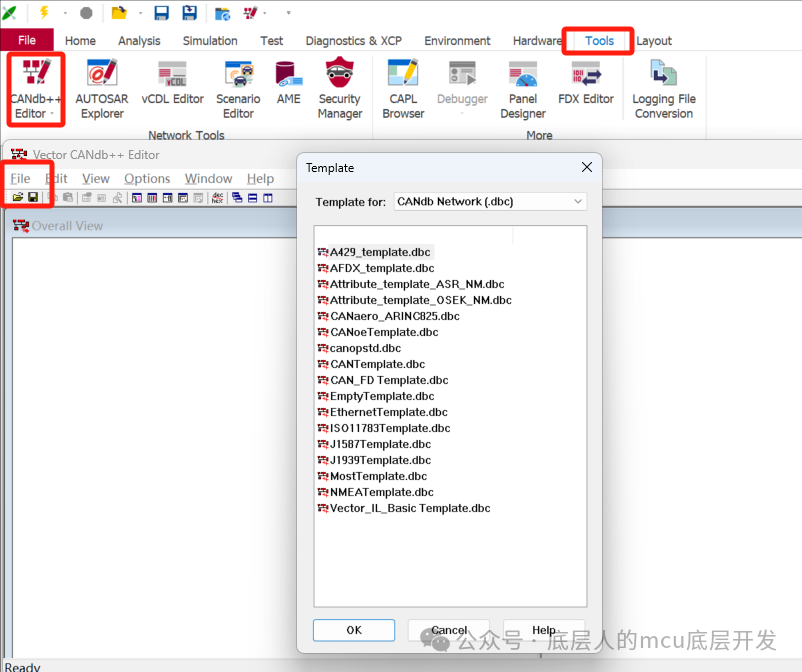
Task: Expand the 'Template for' combo box
Action: tap(578, 201)
